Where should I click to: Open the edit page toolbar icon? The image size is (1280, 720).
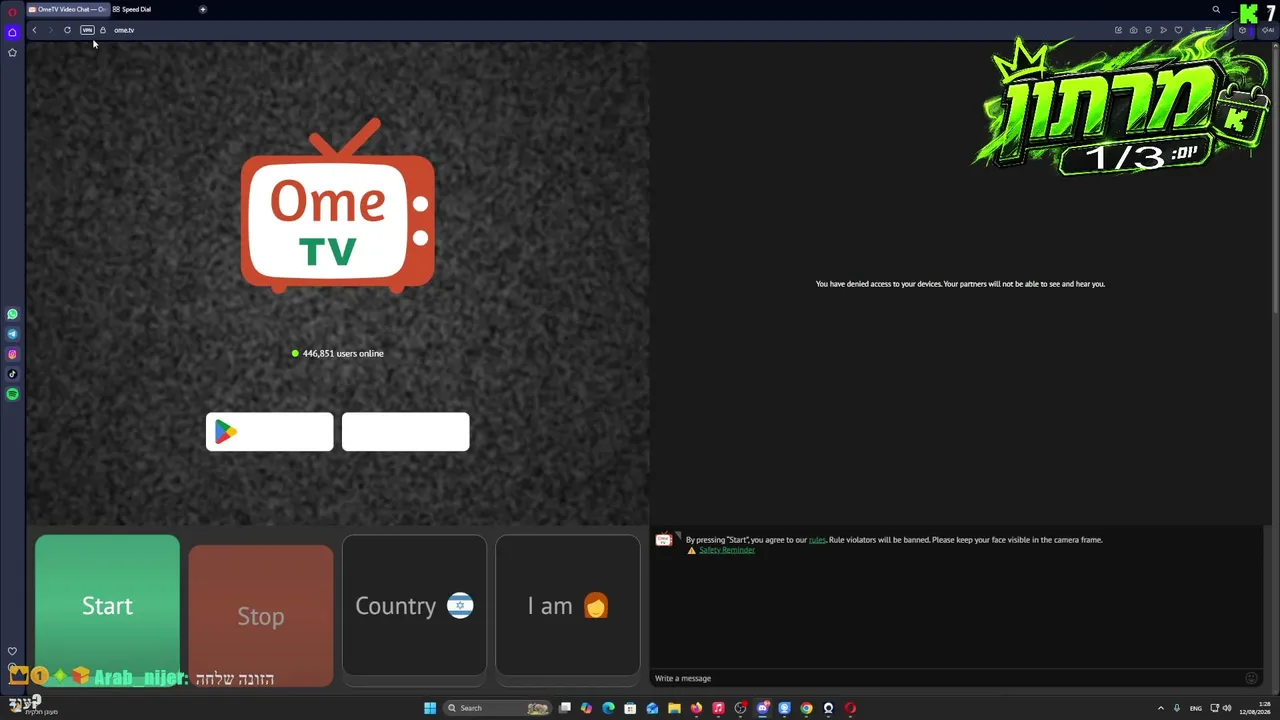[x=1118, y=30]
